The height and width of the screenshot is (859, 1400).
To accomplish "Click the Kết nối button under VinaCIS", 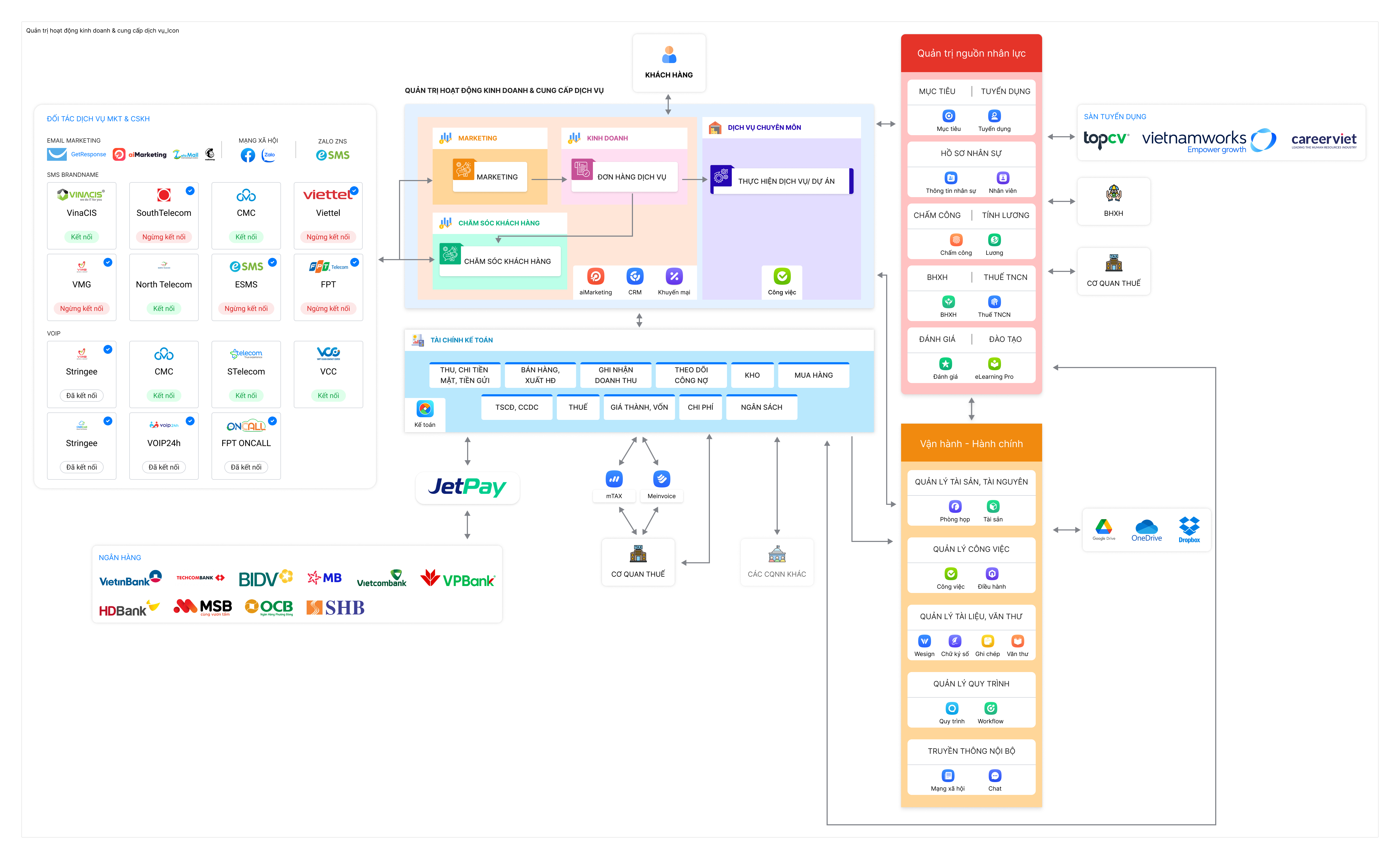I will (81, 237).
